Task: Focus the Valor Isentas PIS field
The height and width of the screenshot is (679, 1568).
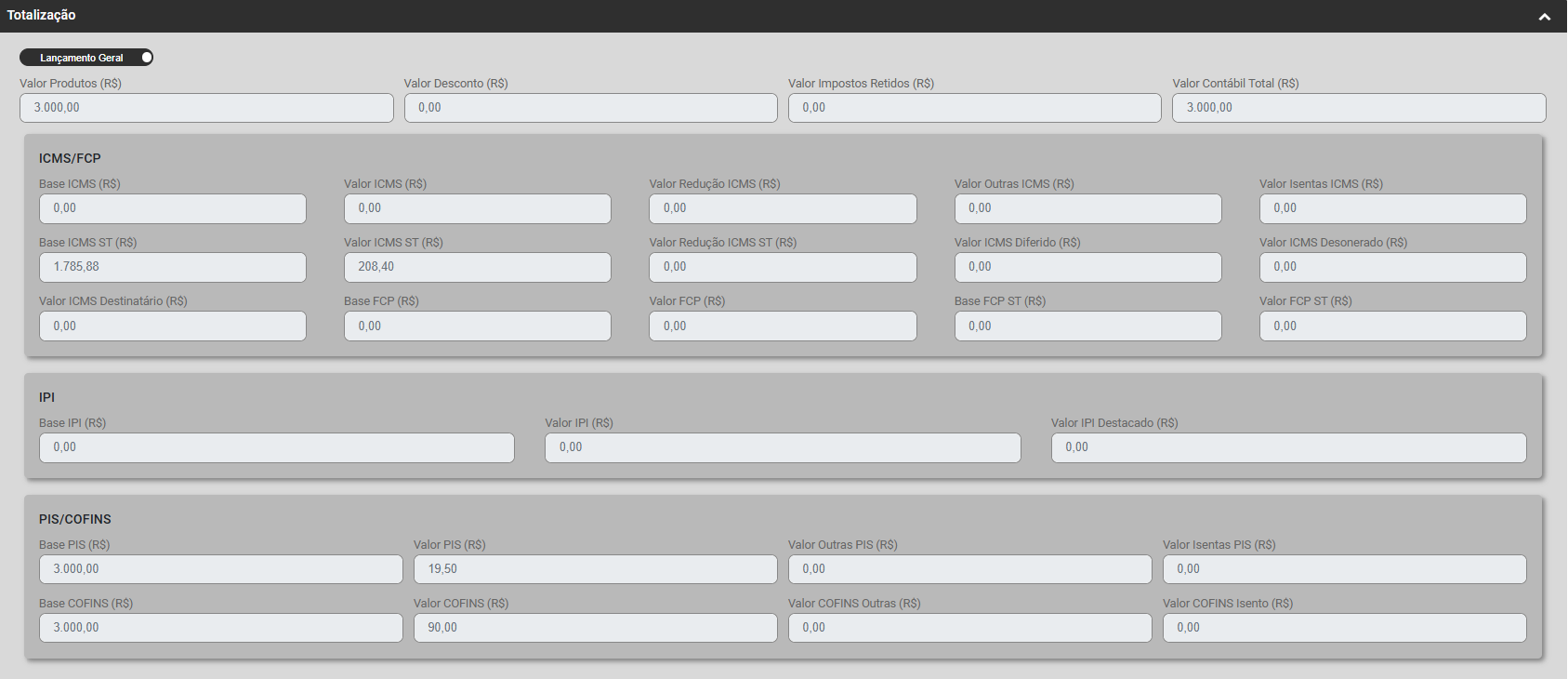Action: (1344, 569)
